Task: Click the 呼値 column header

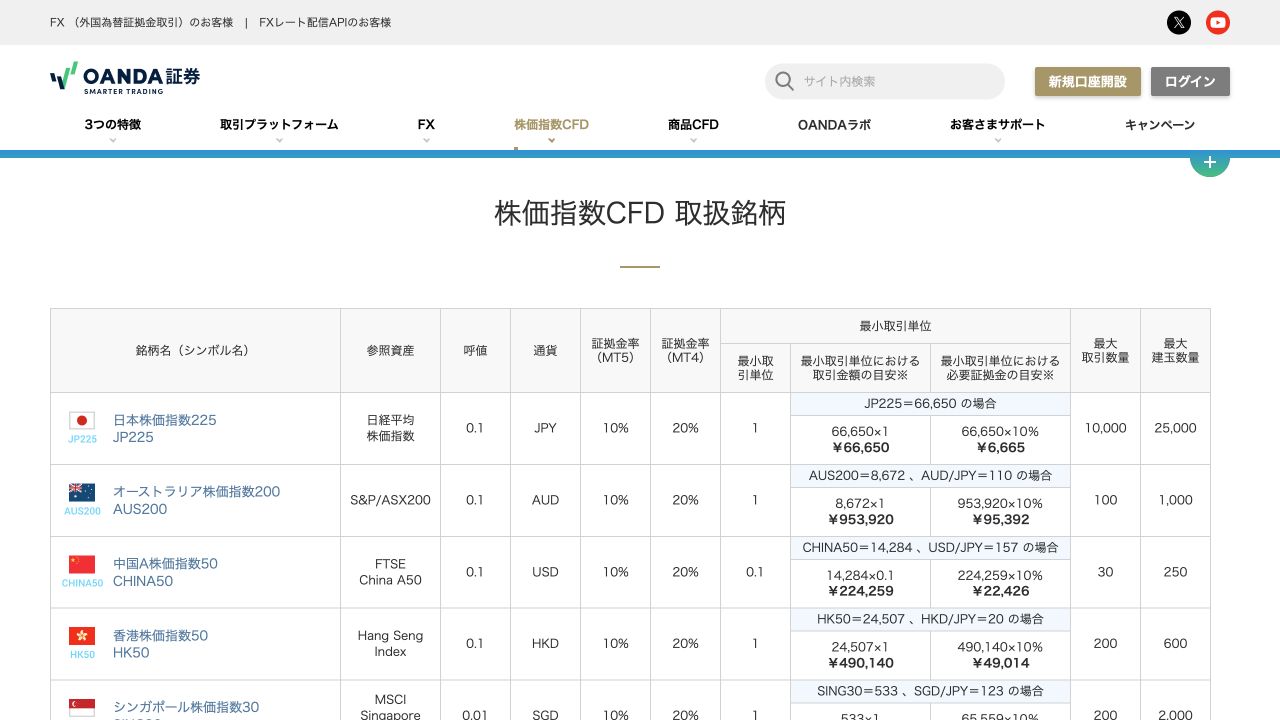Action: 475,351
